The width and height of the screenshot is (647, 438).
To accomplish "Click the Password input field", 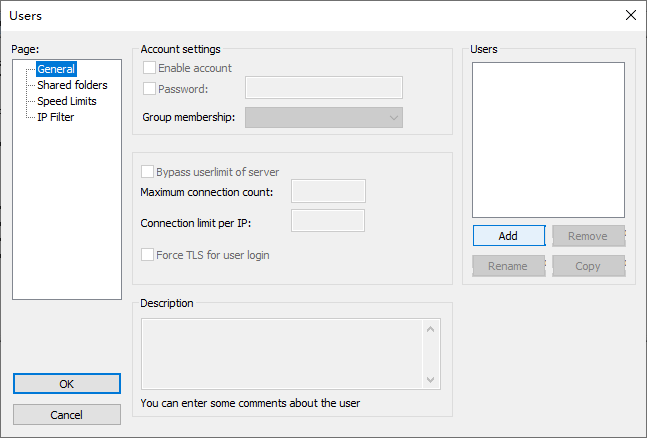I will click(x=324, y=88).
